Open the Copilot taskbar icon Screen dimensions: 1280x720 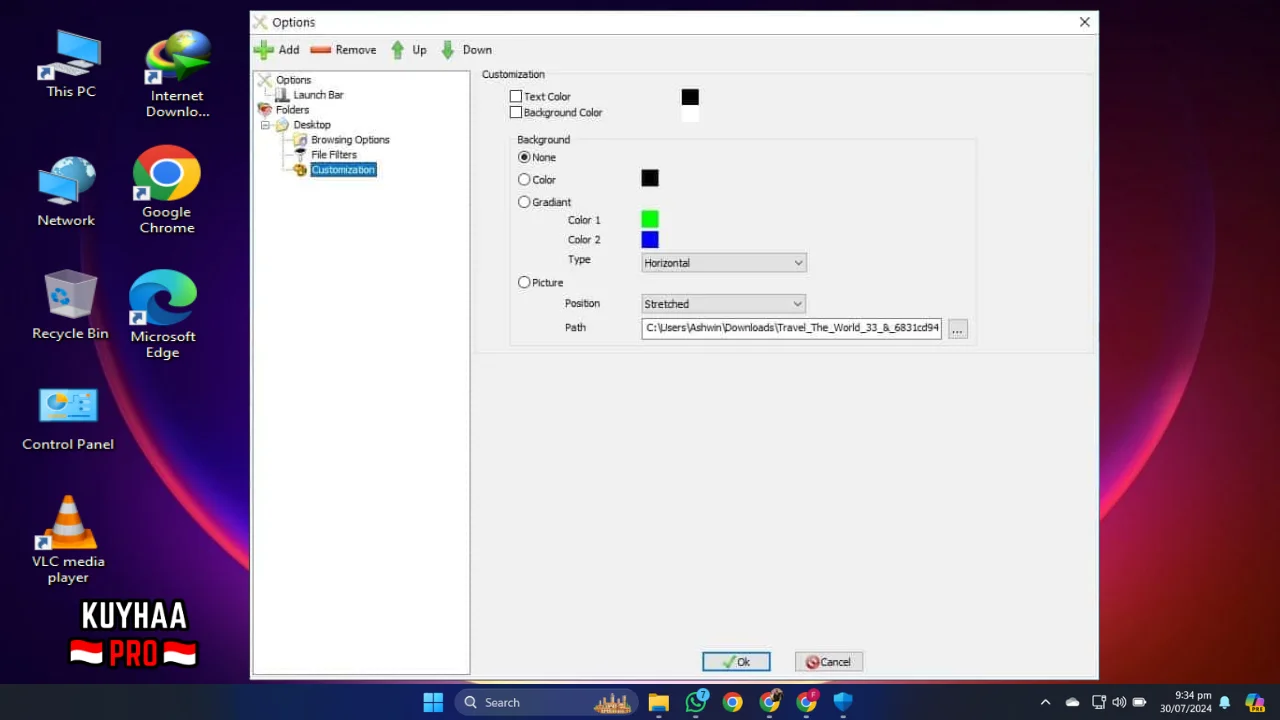(x=1254, y=702)
